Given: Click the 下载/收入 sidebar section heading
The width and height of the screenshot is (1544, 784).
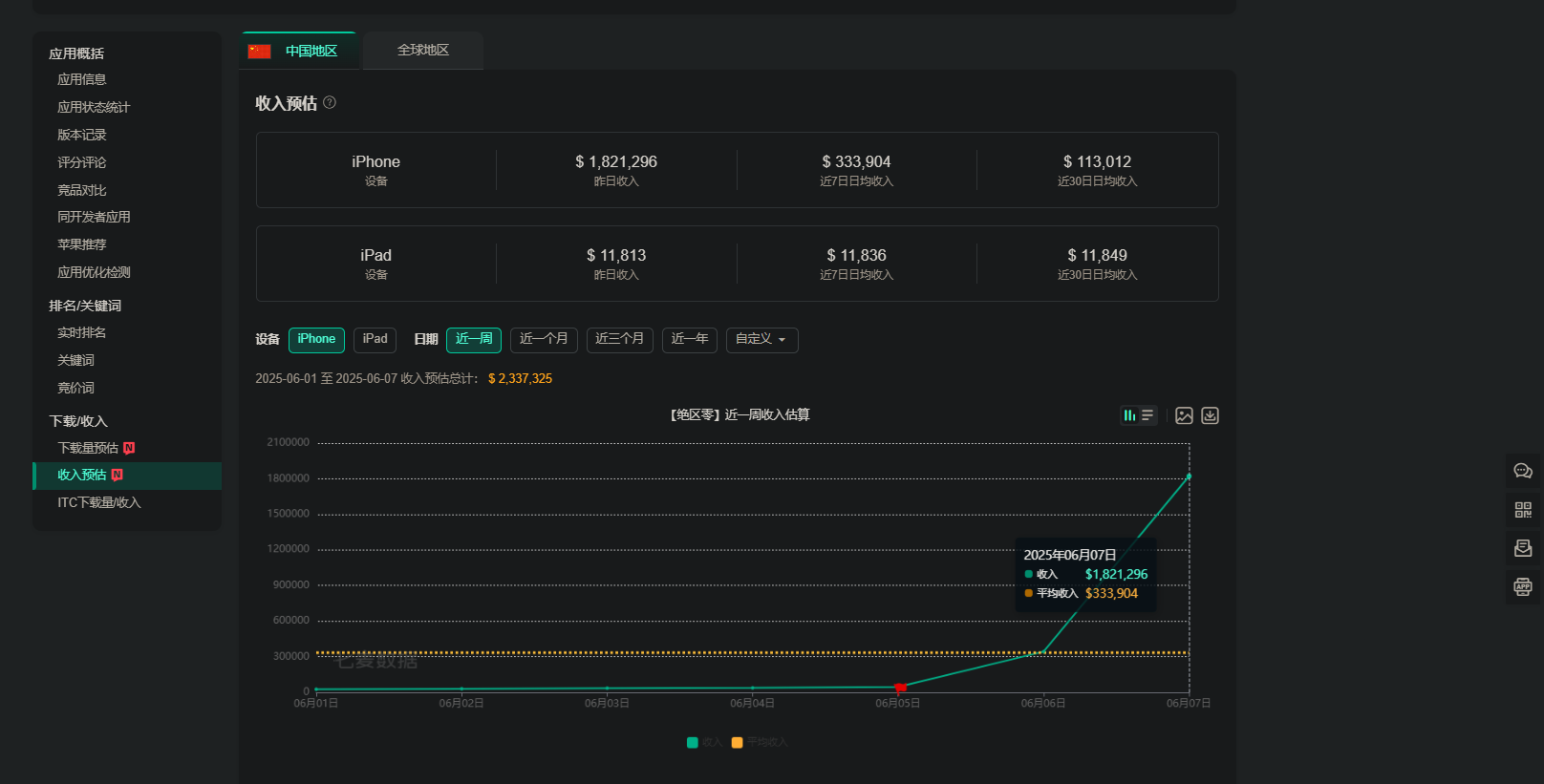Looking at the screenshot, I should (x=78, y=422).
